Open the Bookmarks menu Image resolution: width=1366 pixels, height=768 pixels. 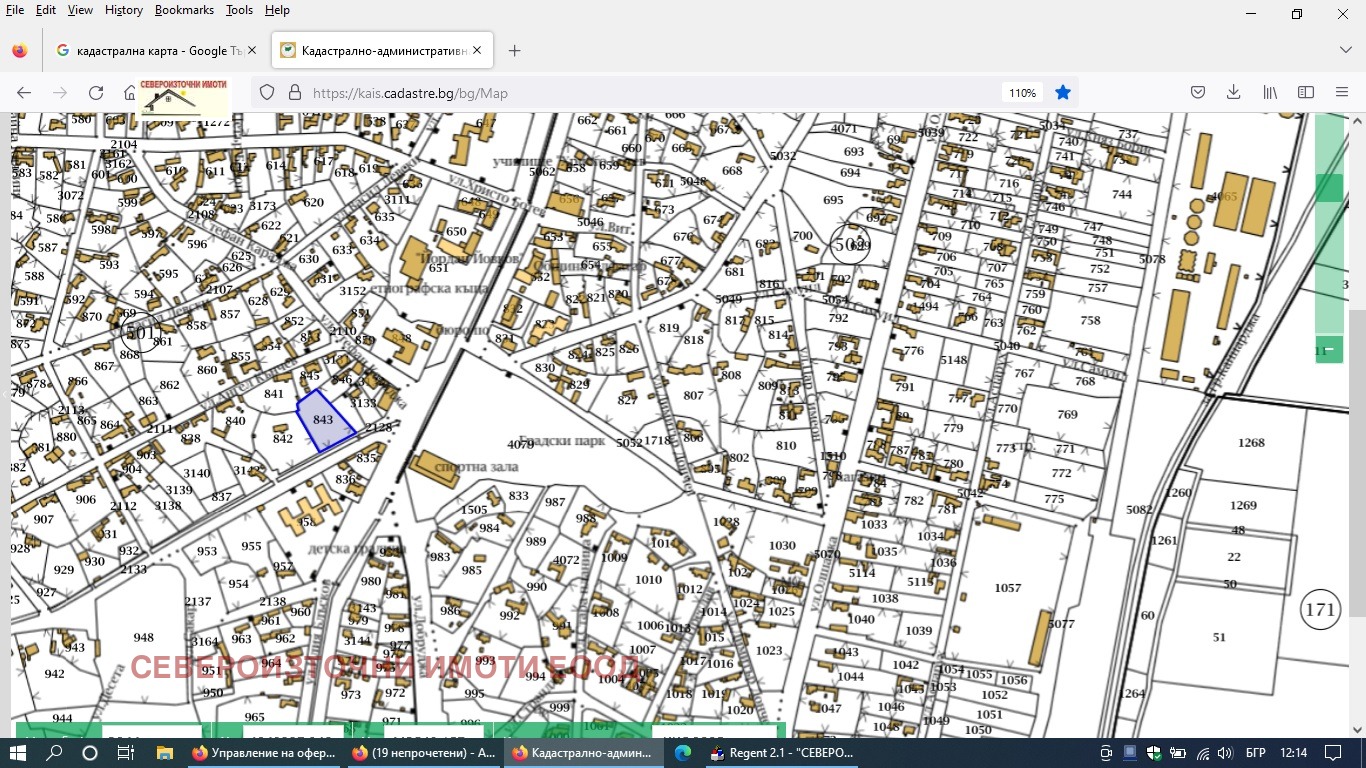(184, 10)
